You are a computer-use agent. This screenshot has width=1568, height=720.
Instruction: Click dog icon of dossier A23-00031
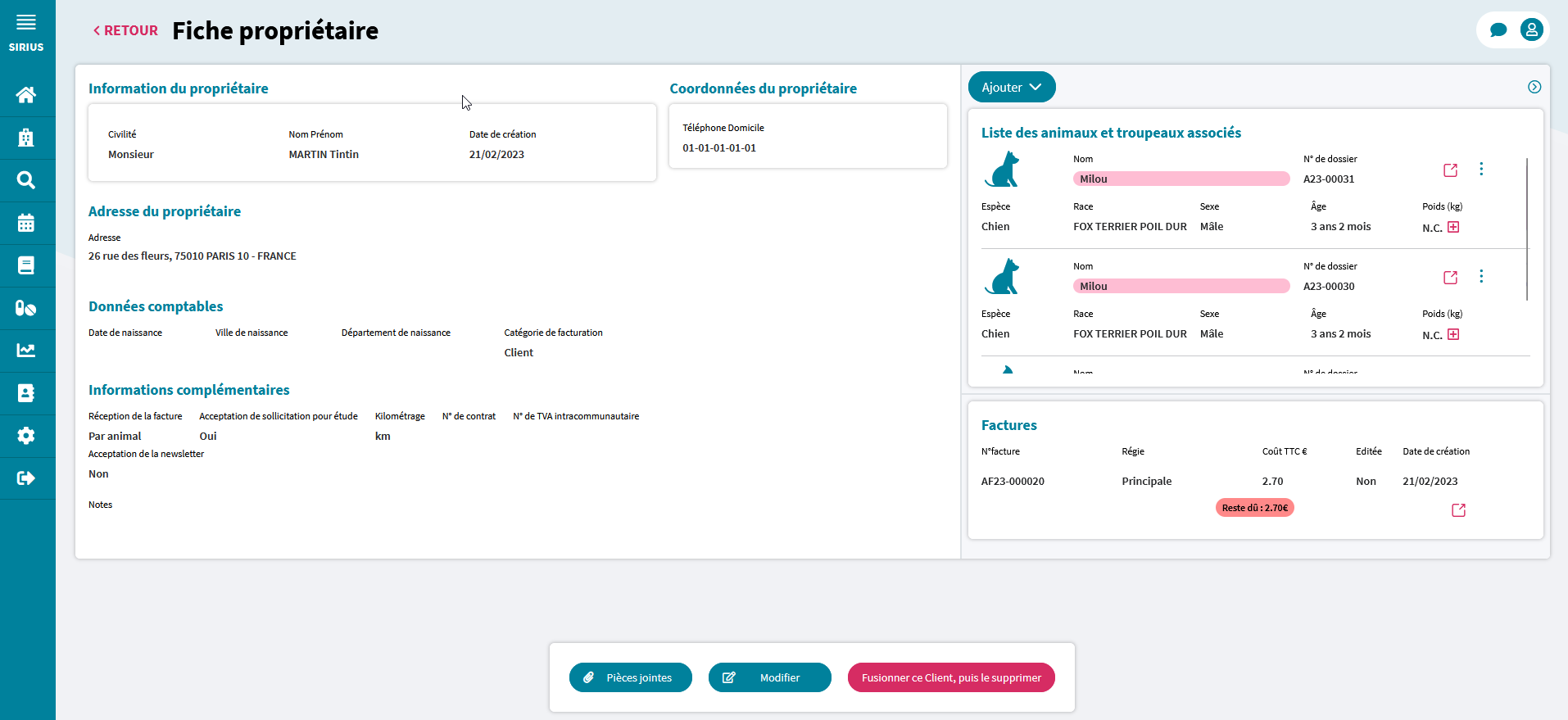pos(1002,170)
